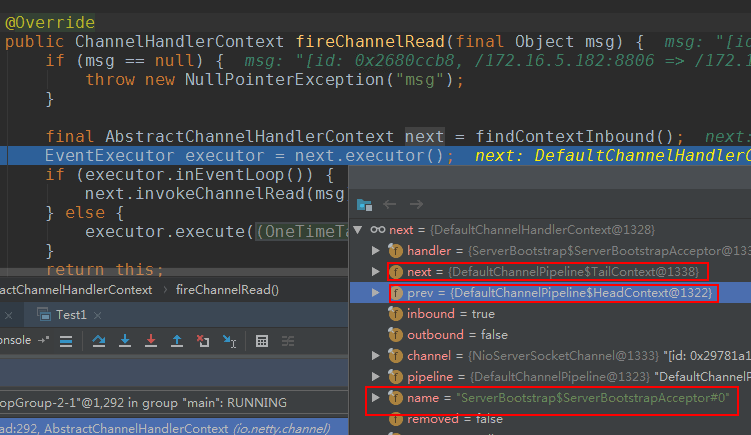This screenshot has height=435, width=751.
Task: Click the Drop Frame icon
Action: click(203, 341)
